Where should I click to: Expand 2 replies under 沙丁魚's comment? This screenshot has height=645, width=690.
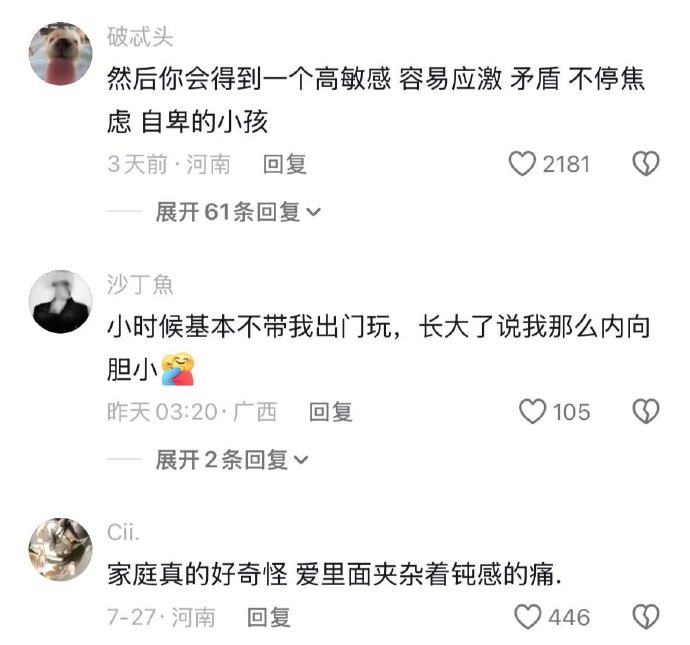tap(232, 460)
